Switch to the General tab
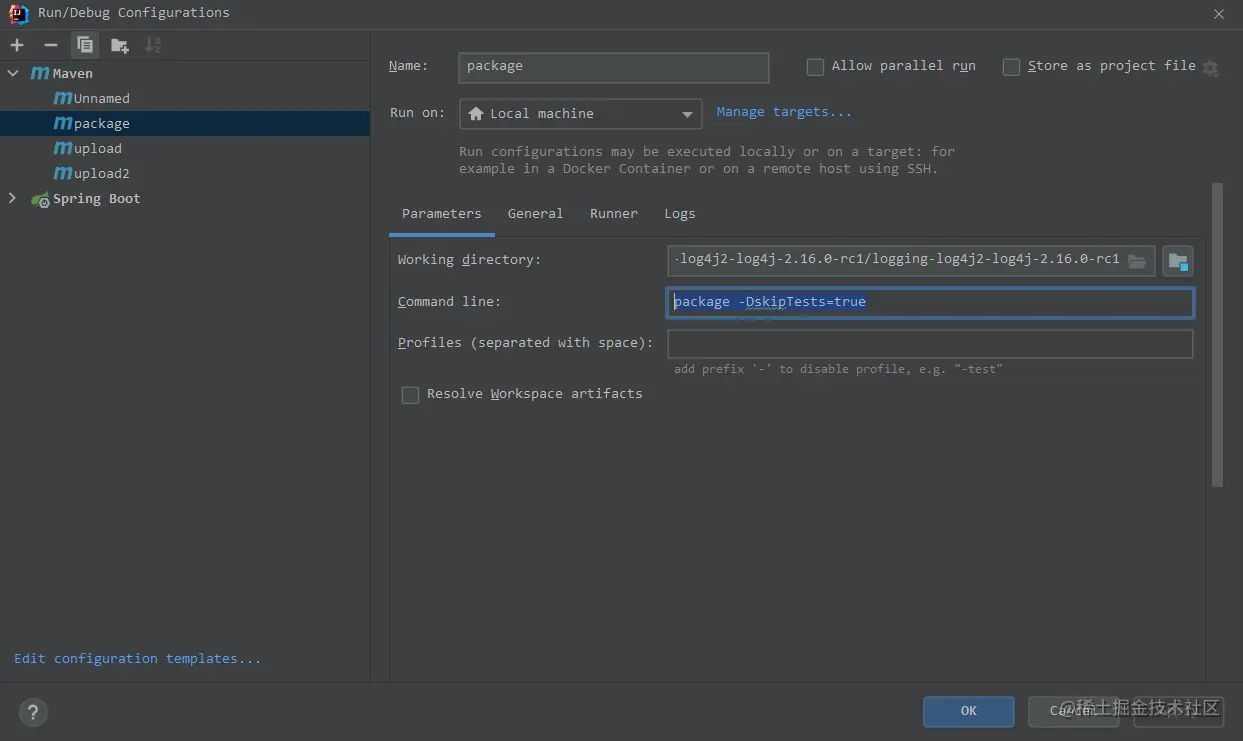The width and height of the screenshot is (1243, 741). [x=535, y=213]
